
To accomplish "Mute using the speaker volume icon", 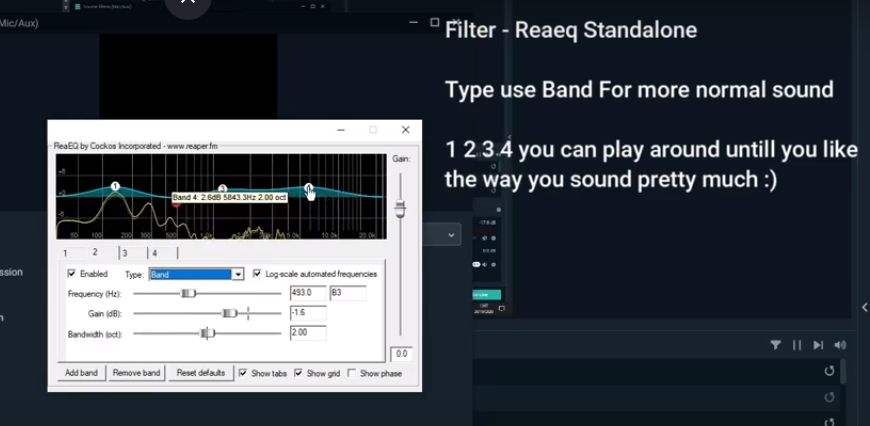I will (x=840, y=345).
